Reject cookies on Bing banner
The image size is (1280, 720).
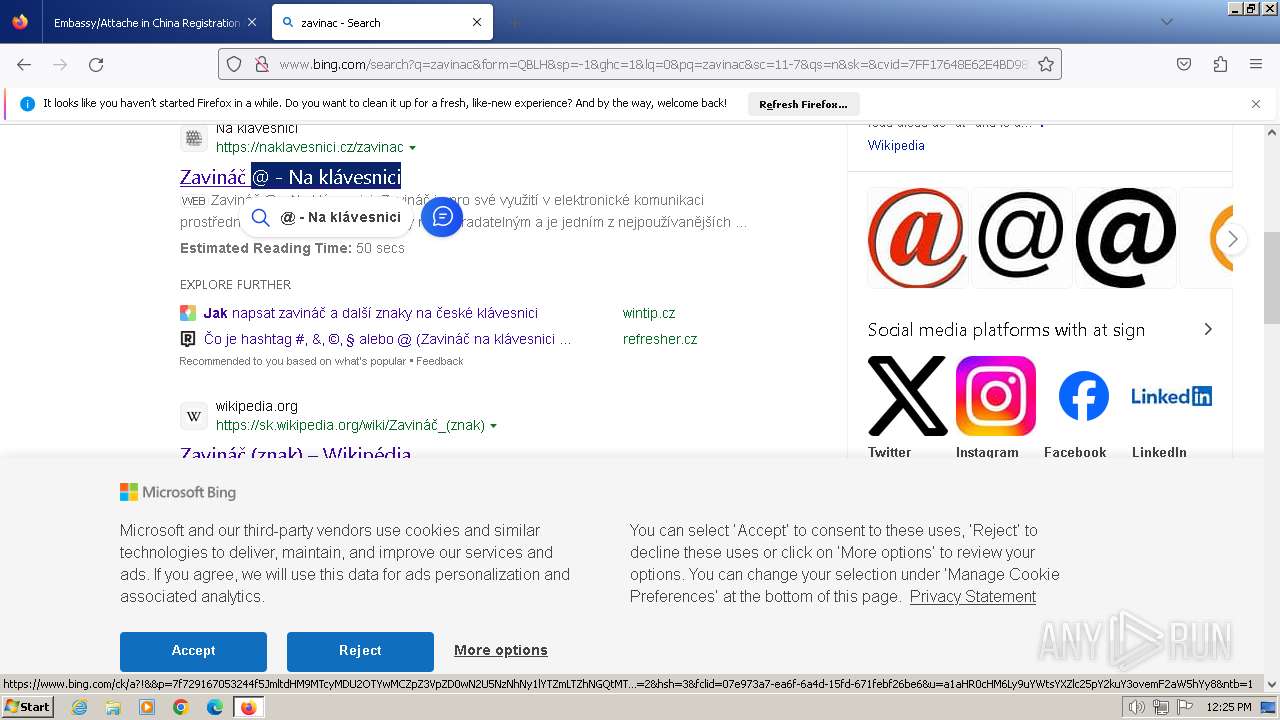[x=360, y=651]
